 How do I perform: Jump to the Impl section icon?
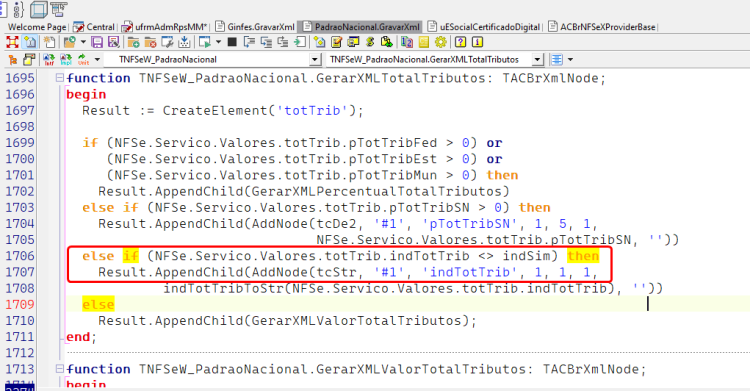coord(66,59)
